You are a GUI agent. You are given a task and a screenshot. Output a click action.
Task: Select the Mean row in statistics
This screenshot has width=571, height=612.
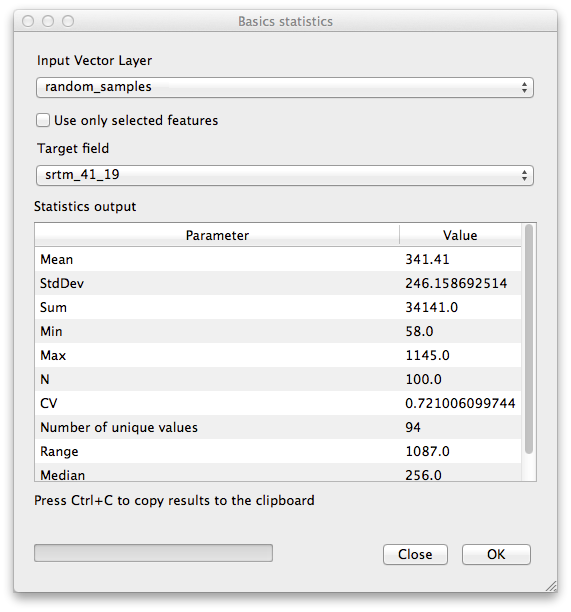coord(278,259)
